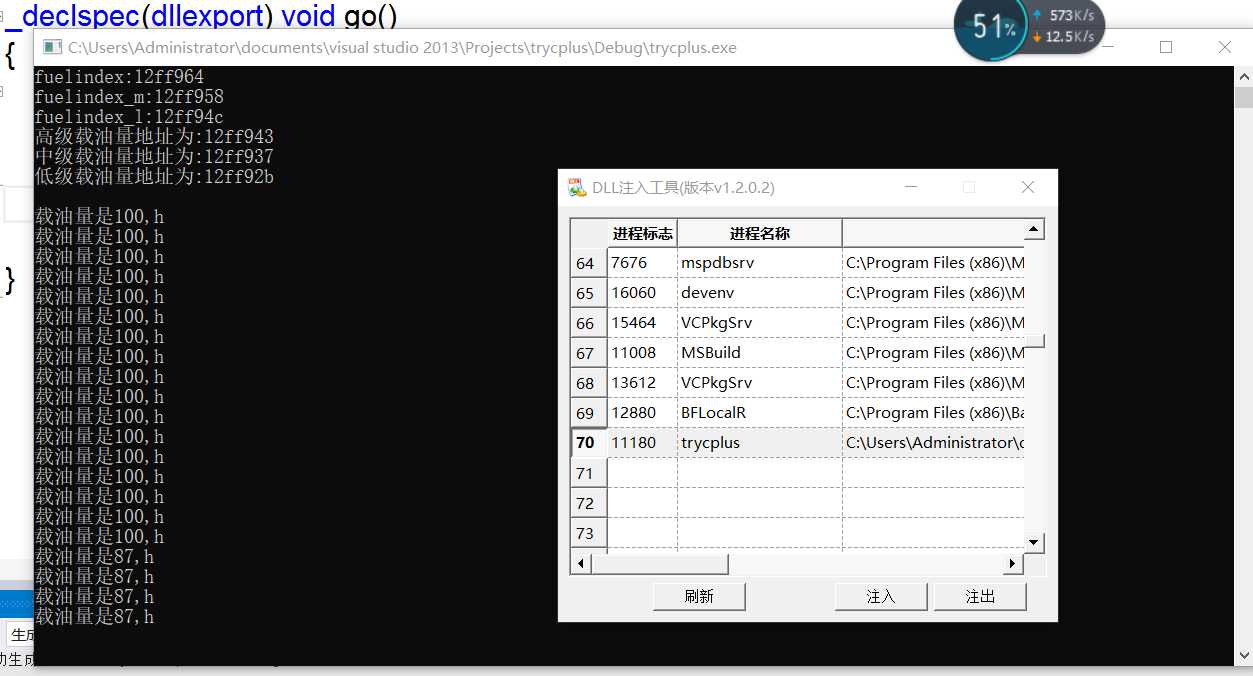
Task: Click the console window scrollbar thumb
Action: [x=1243, y=97]
